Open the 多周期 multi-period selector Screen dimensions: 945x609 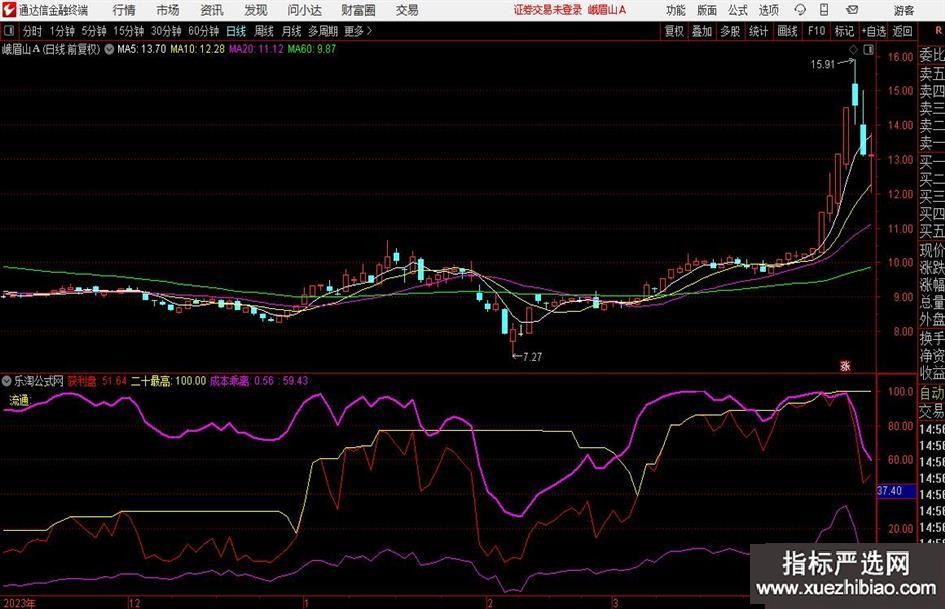[x=322, y=31]
